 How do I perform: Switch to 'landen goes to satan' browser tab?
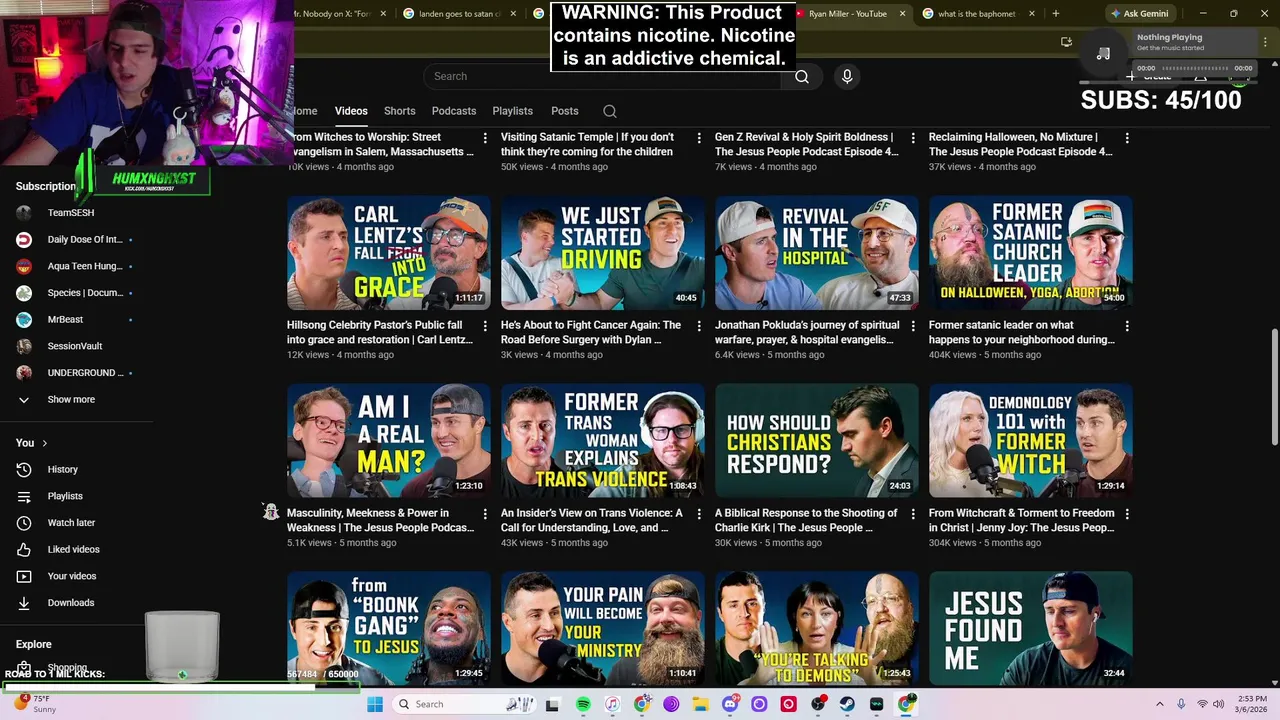point(460,14)
